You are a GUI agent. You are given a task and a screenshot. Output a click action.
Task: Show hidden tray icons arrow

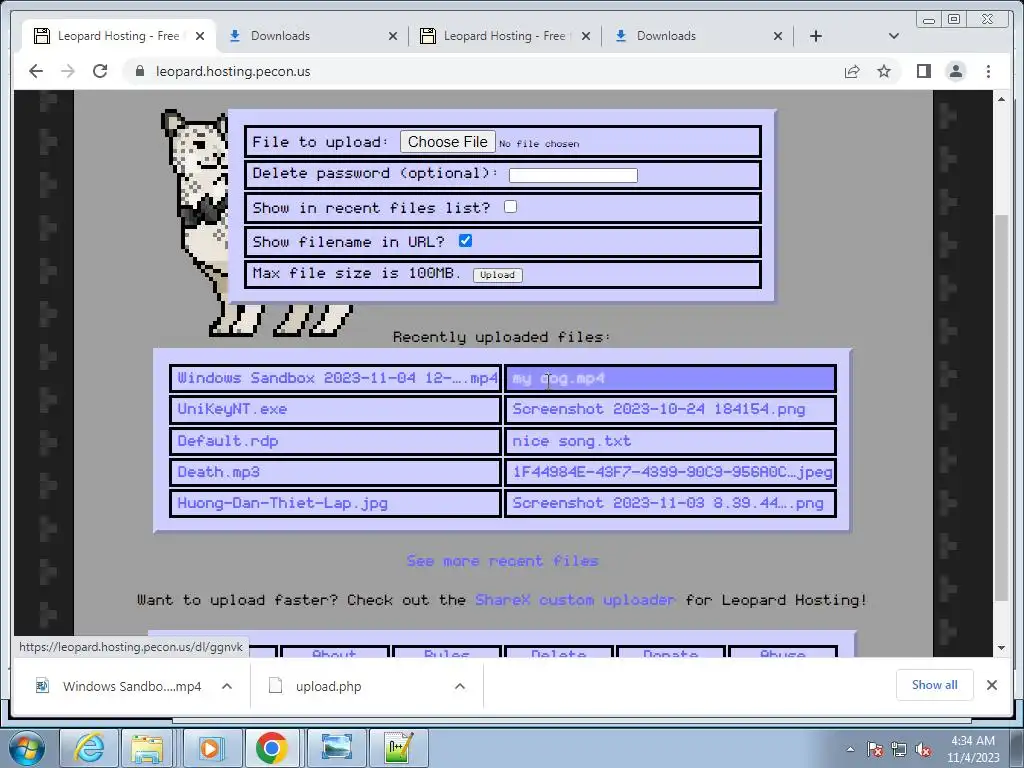point(850,749)
